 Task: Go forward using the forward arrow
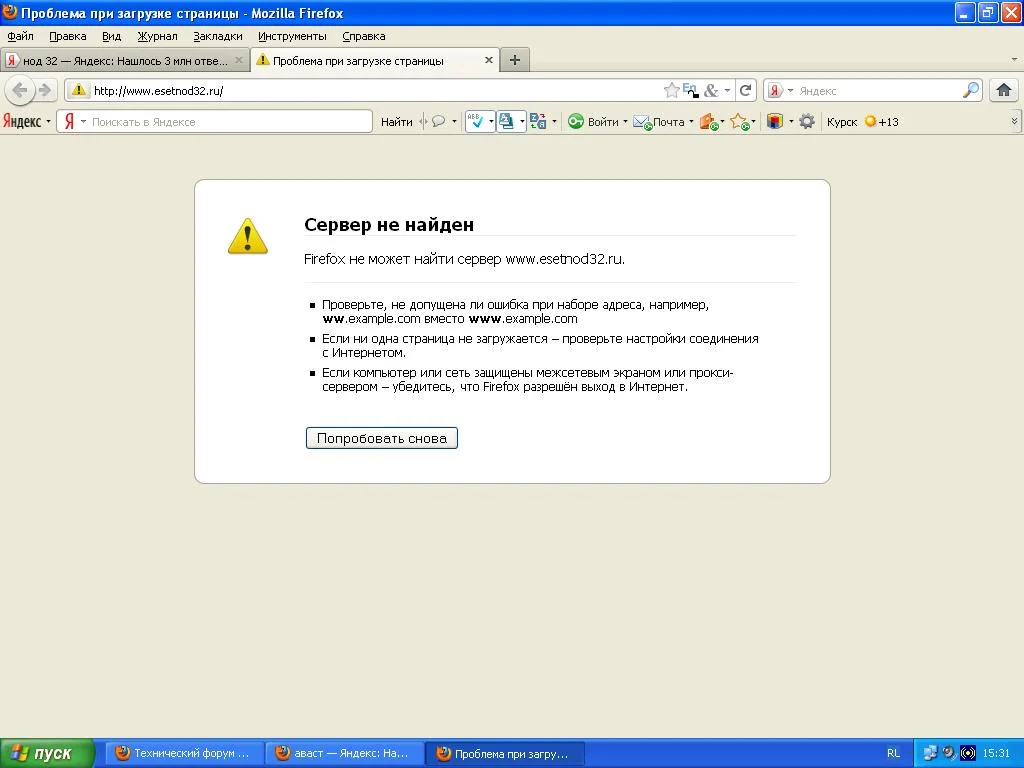click(x=44, y=90)
